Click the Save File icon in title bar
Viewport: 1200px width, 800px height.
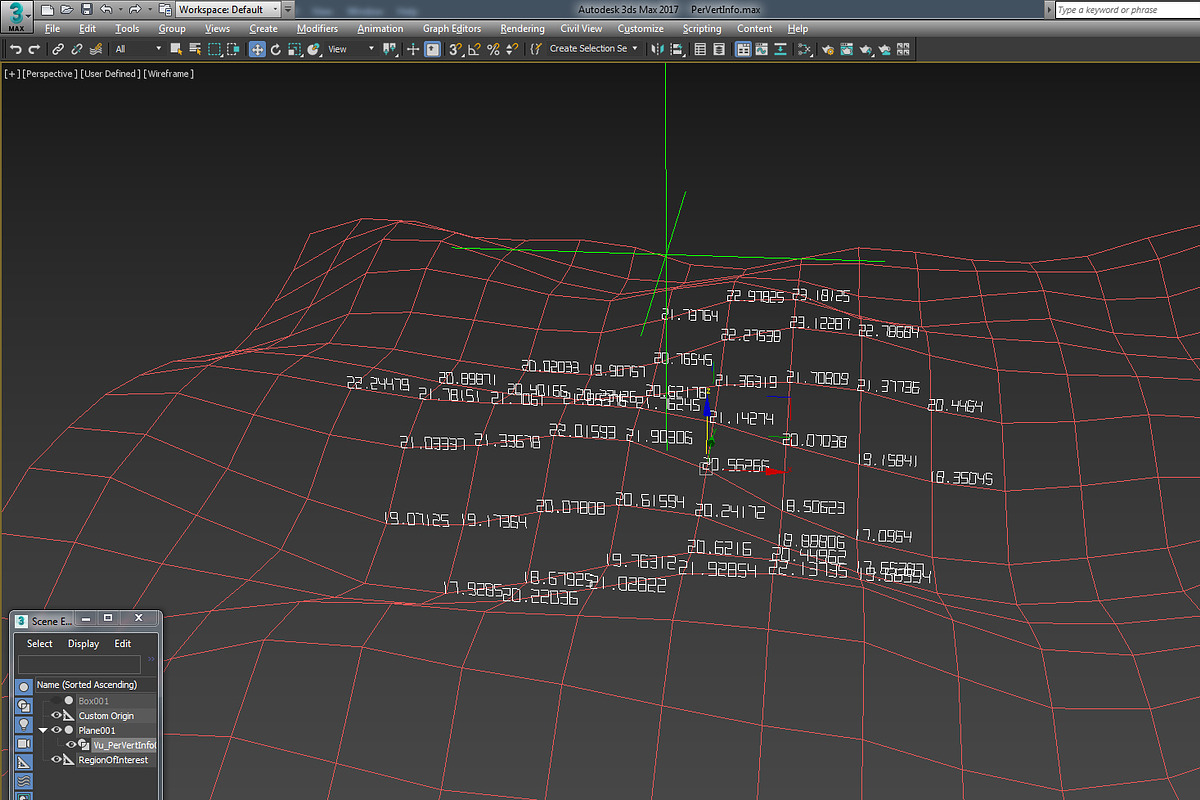[85, 10]
